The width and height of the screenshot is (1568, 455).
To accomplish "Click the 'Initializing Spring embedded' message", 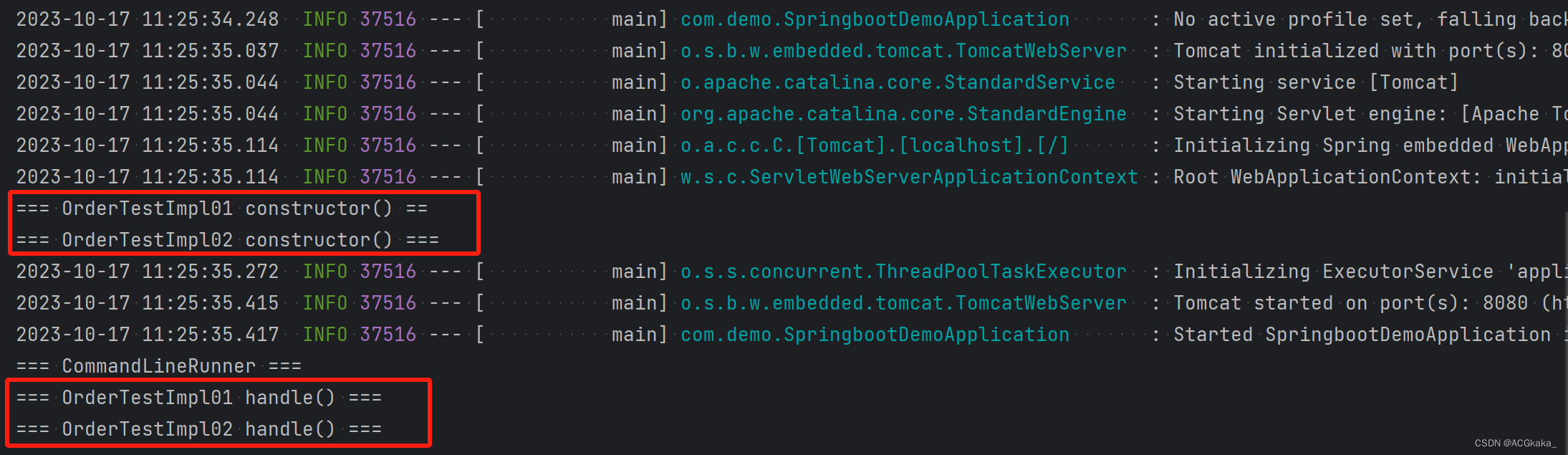I will tap(1370, 146).
